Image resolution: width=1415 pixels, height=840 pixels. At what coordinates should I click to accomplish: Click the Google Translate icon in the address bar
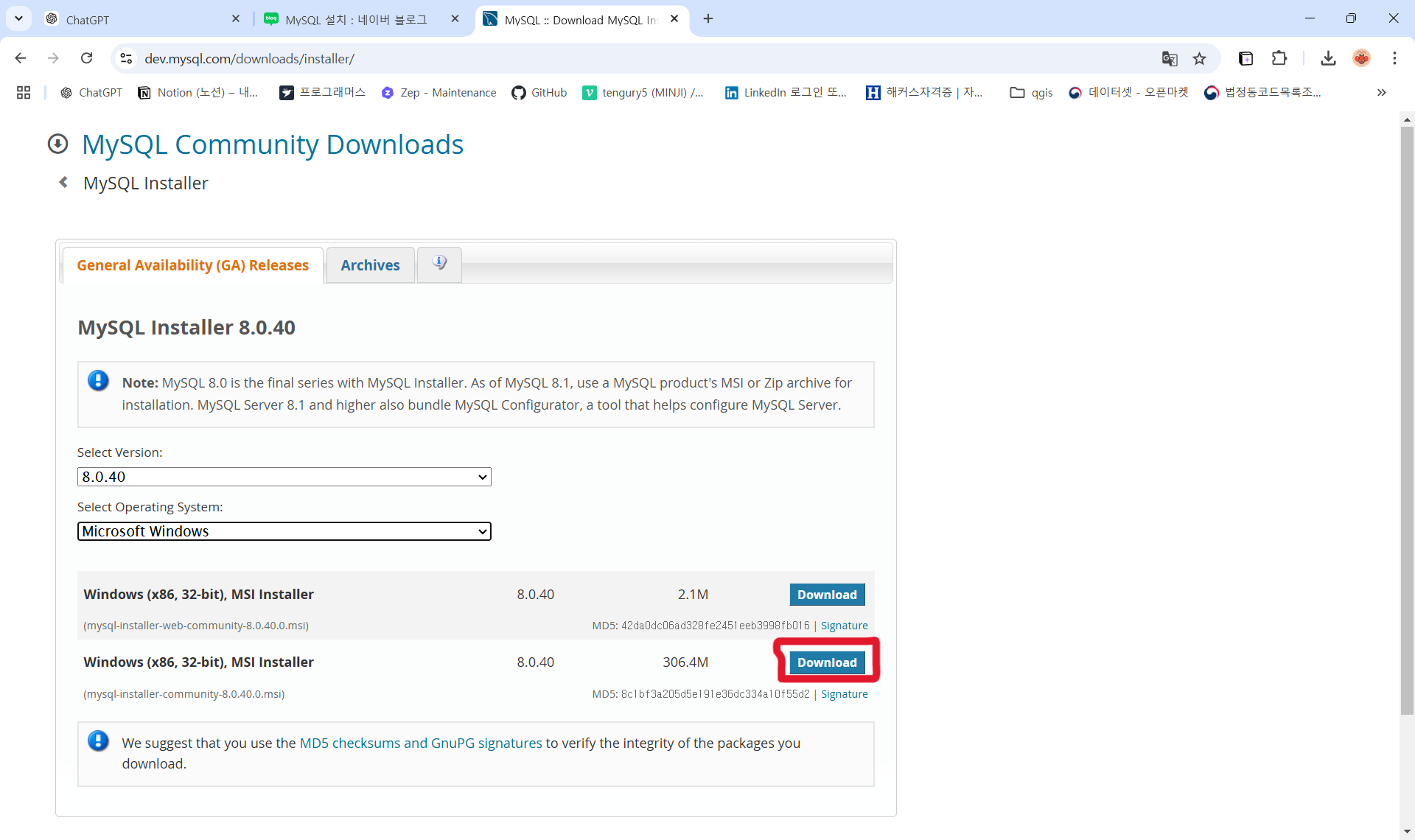click(1170, 58)
